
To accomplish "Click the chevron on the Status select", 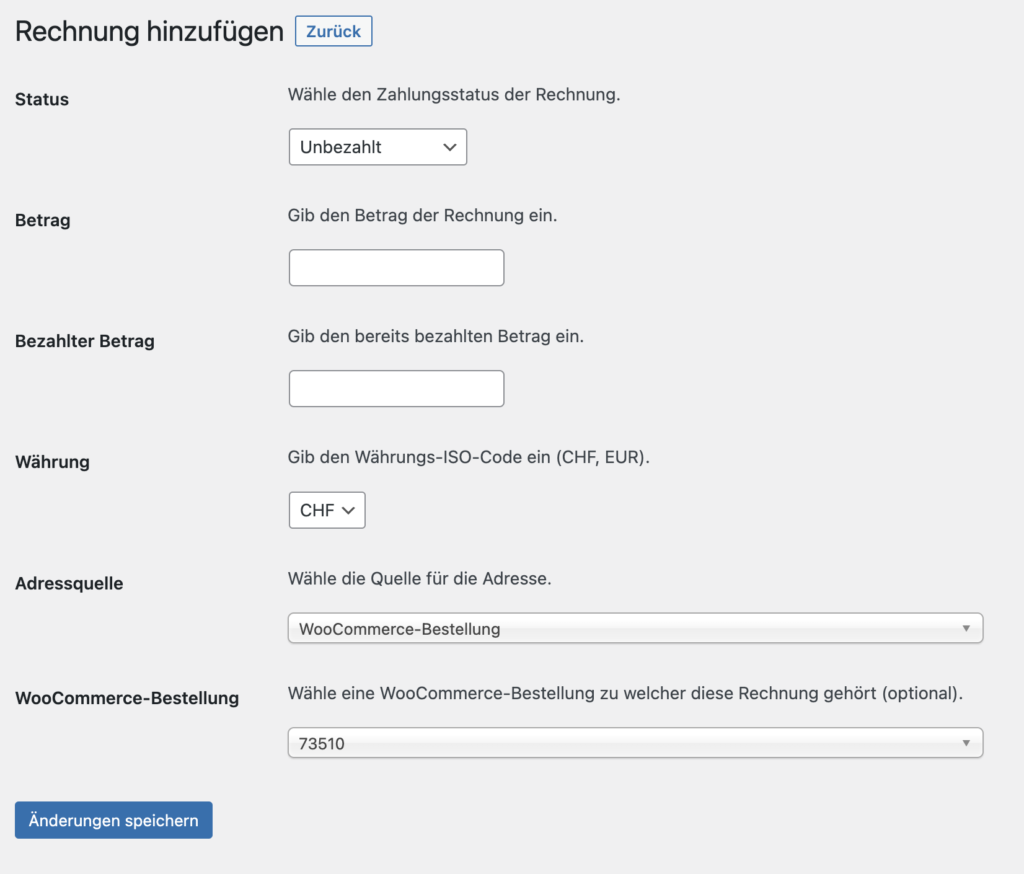I will pos(447,146).
